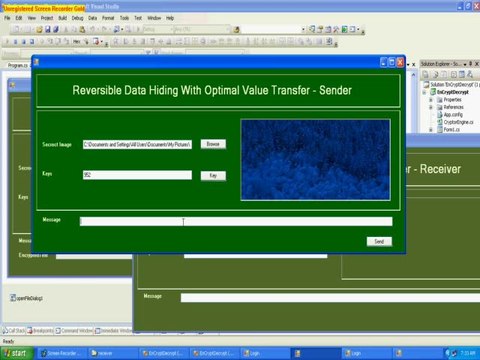The image size is (480, 360).
Task: Collapse the EnCryptDecrypt project node
Action: click(425, 92)
